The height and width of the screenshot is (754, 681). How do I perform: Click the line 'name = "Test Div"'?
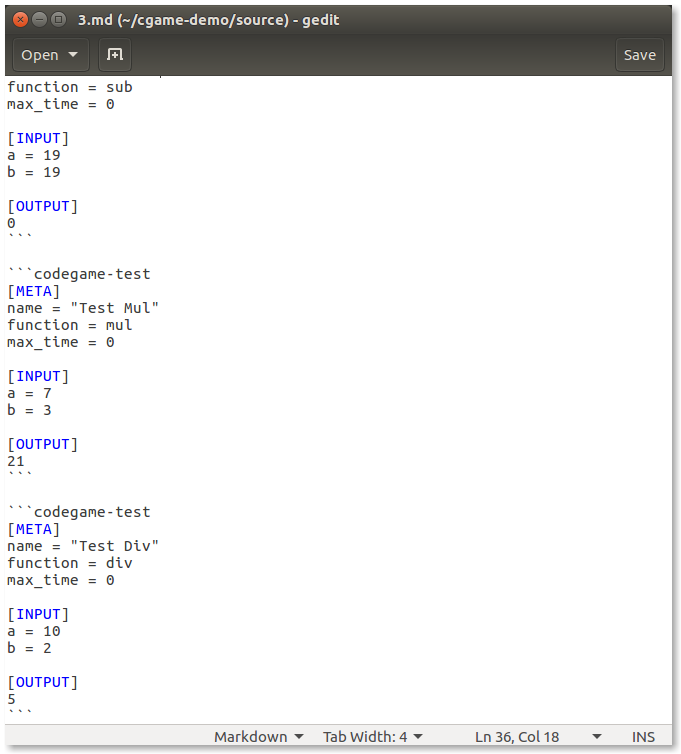click(83, 546)
